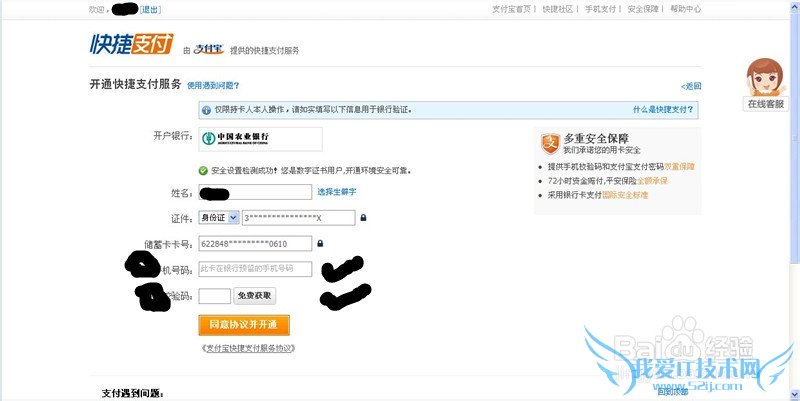800x401 pixels.
Task: Click the 支付宝 logo beside 快捷支付
Action: 209,49
